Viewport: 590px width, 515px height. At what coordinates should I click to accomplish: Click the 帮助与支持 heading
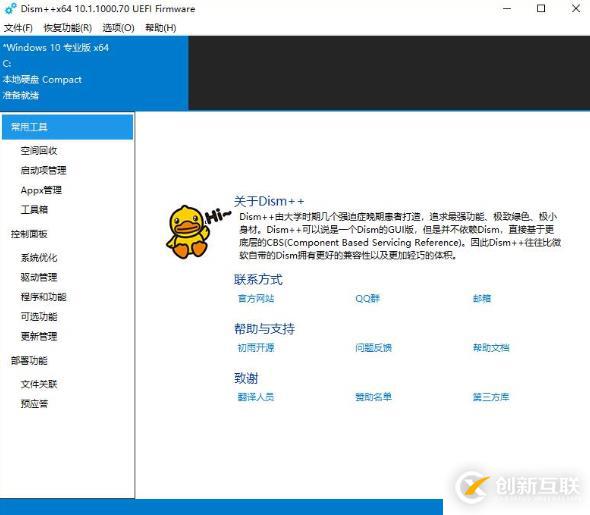pos(265,329)
